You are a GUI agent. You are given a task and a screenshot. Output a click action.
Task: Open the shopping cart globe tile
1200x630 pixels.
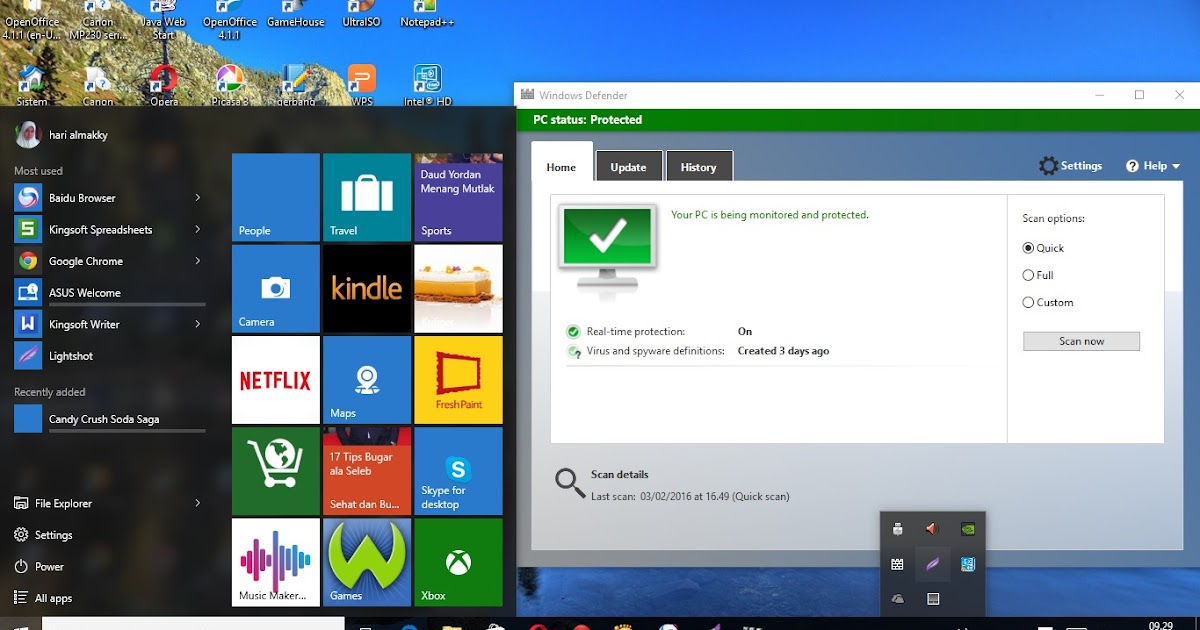[276, 471]
